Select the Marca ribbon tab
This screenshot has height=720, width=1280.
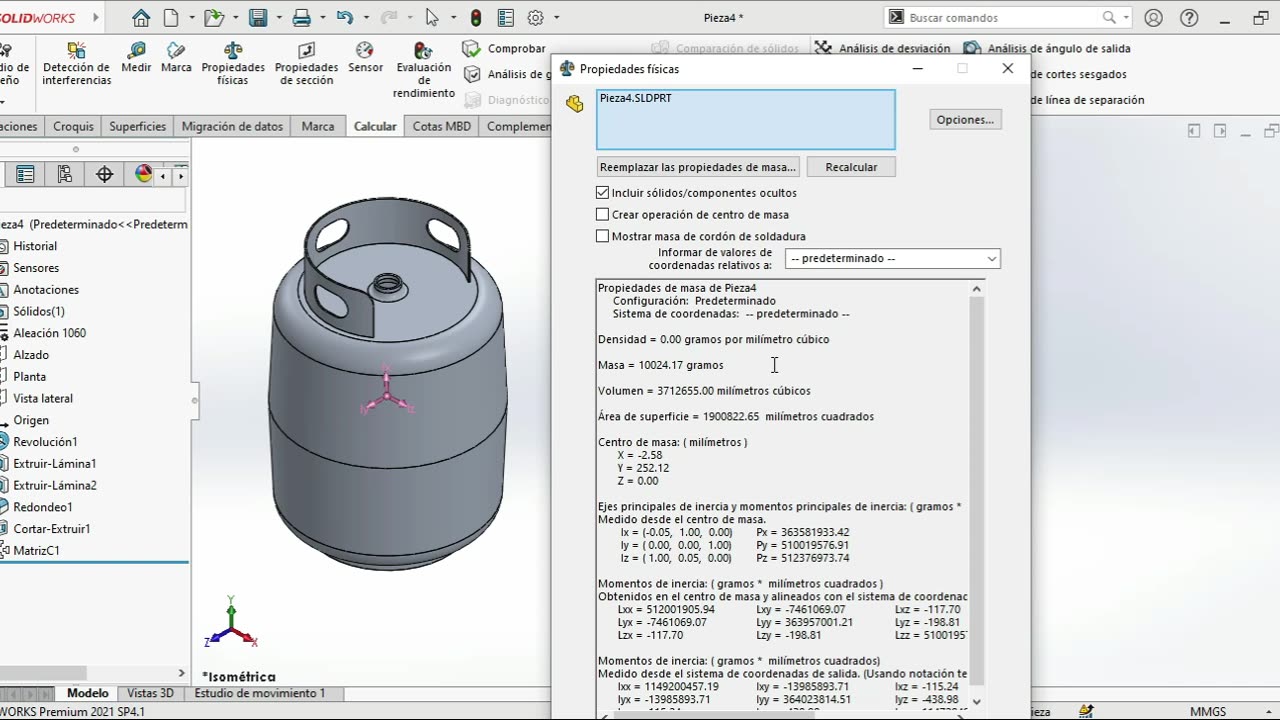pos(318,126)
